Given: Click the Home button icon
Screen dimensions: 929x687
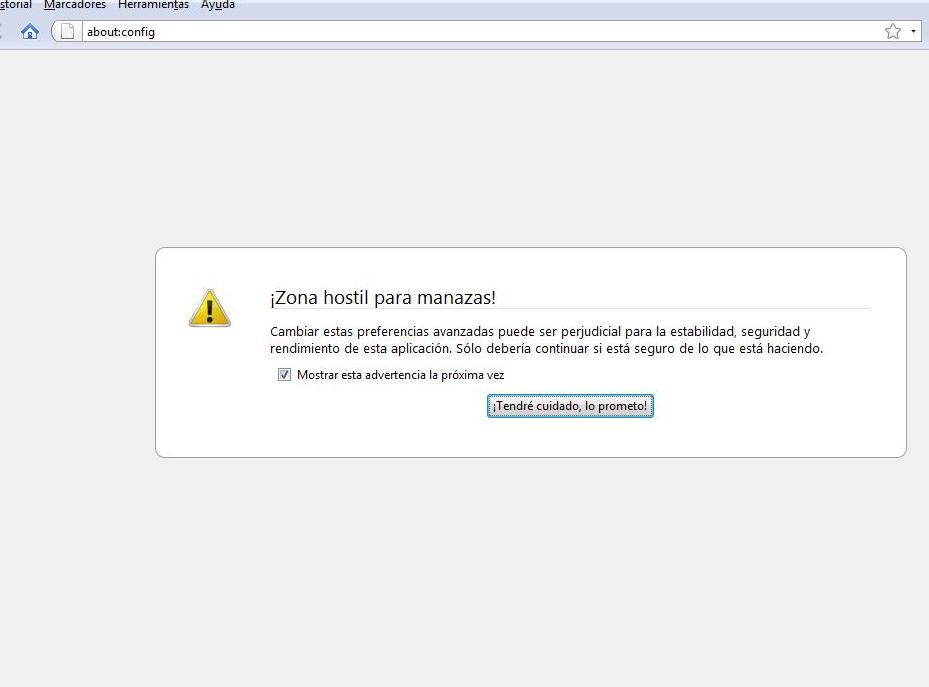Looking at the screenshot, I should pyautogui.click(x=29, y=31).
